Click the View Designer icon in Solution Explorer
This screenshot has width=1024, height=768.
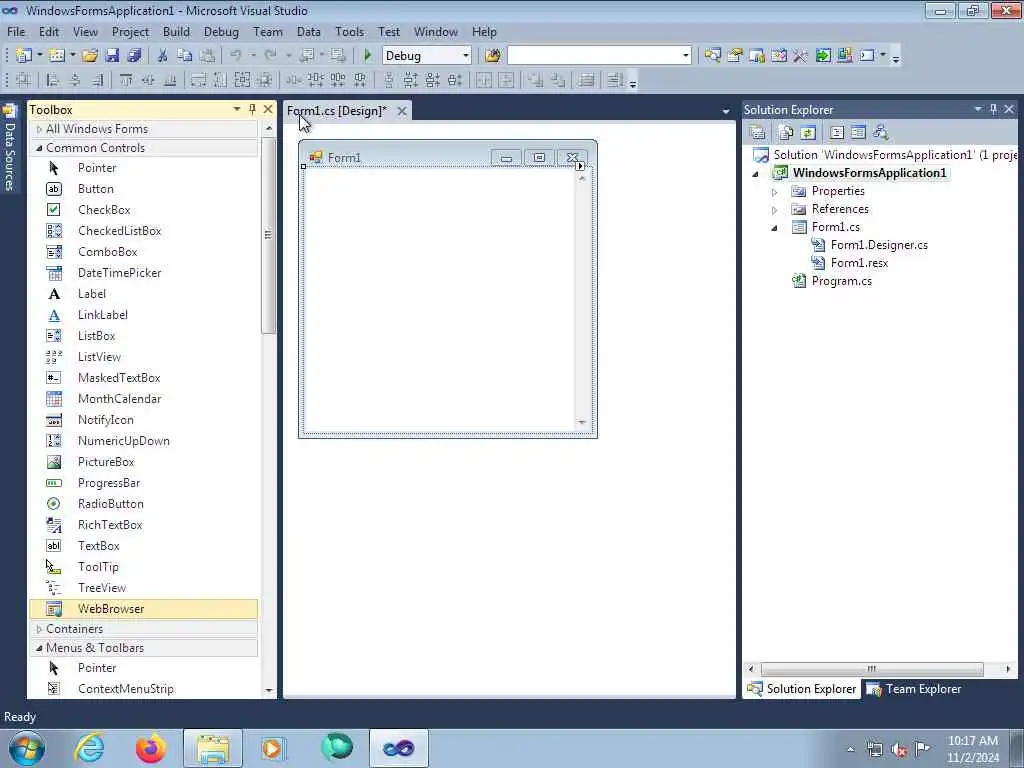tap(858, 133)
